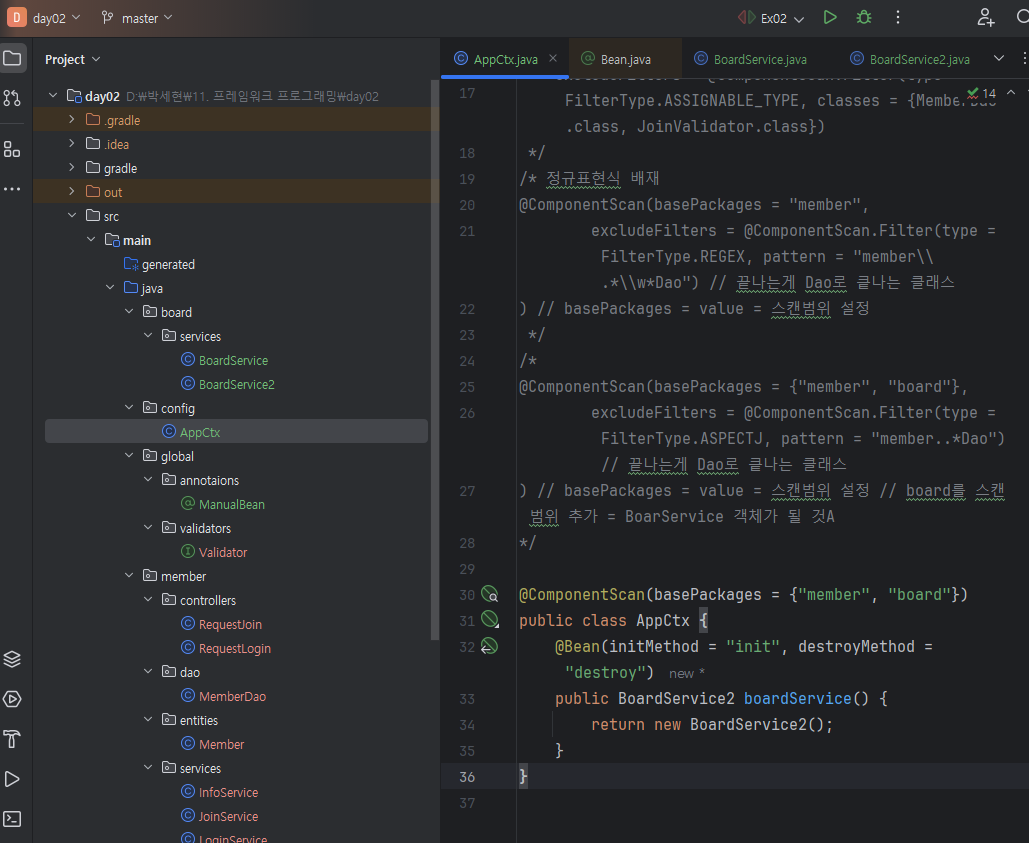The width and height of the screenshot is (1029, 843).
Task: Select the ManualBean annotation file
Action: coord(231,504)
